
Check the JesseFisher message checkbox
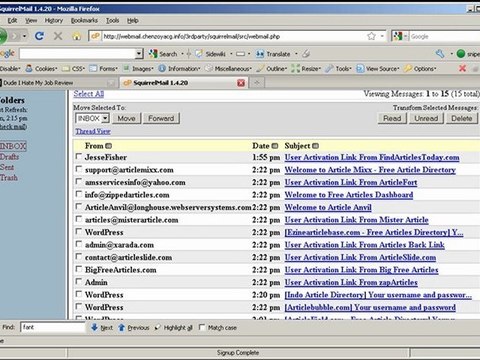79,156
